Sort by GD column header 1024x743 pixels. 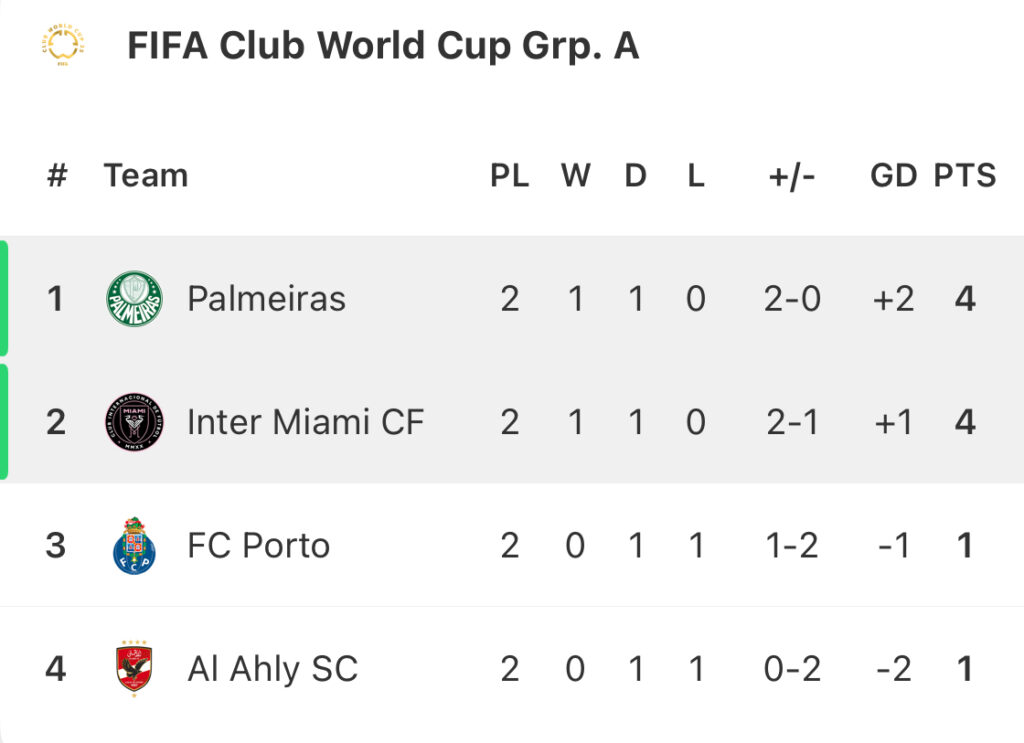point(893,175)
